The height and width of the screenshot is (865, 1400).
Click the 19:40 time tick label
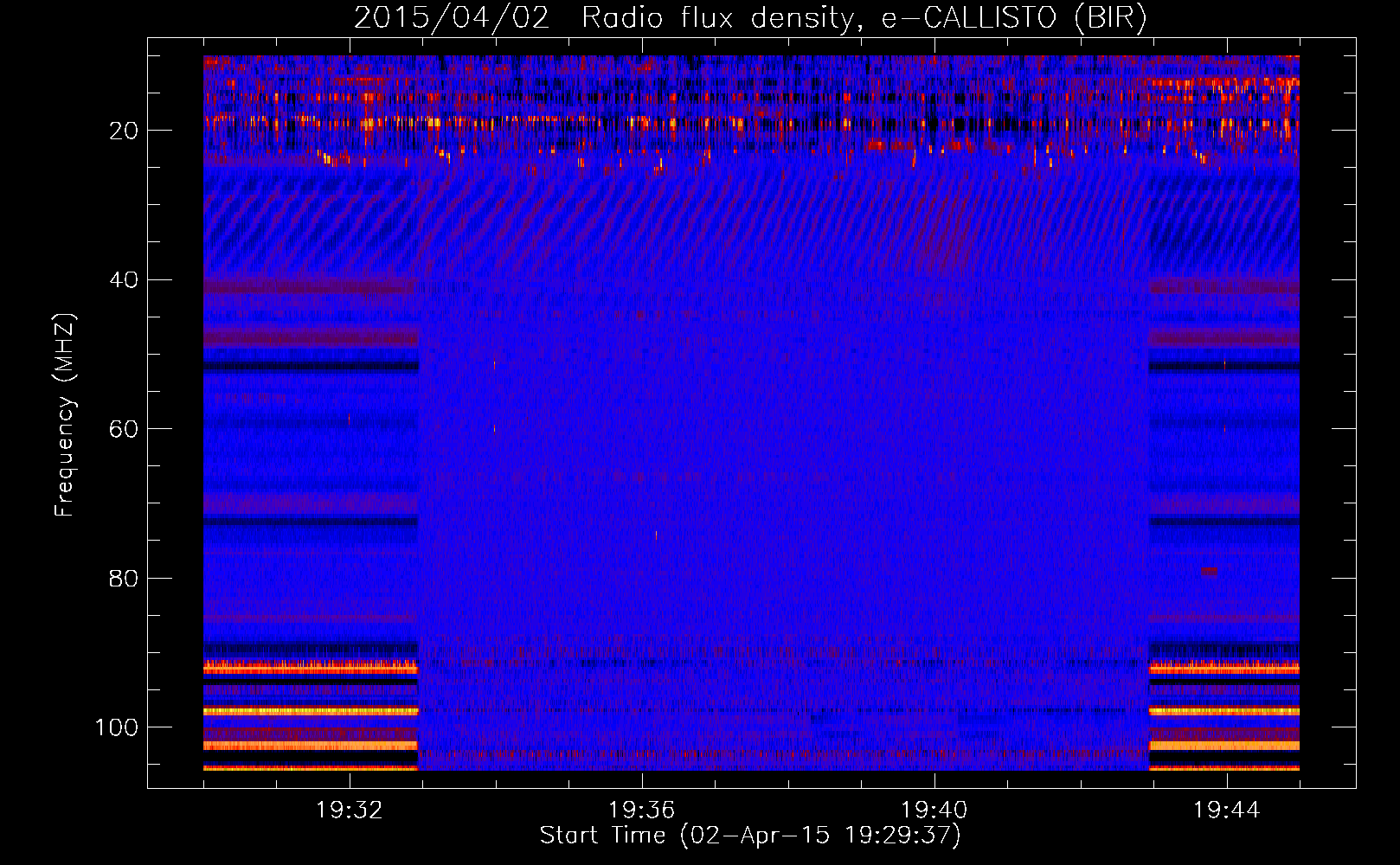click(934, 811)
